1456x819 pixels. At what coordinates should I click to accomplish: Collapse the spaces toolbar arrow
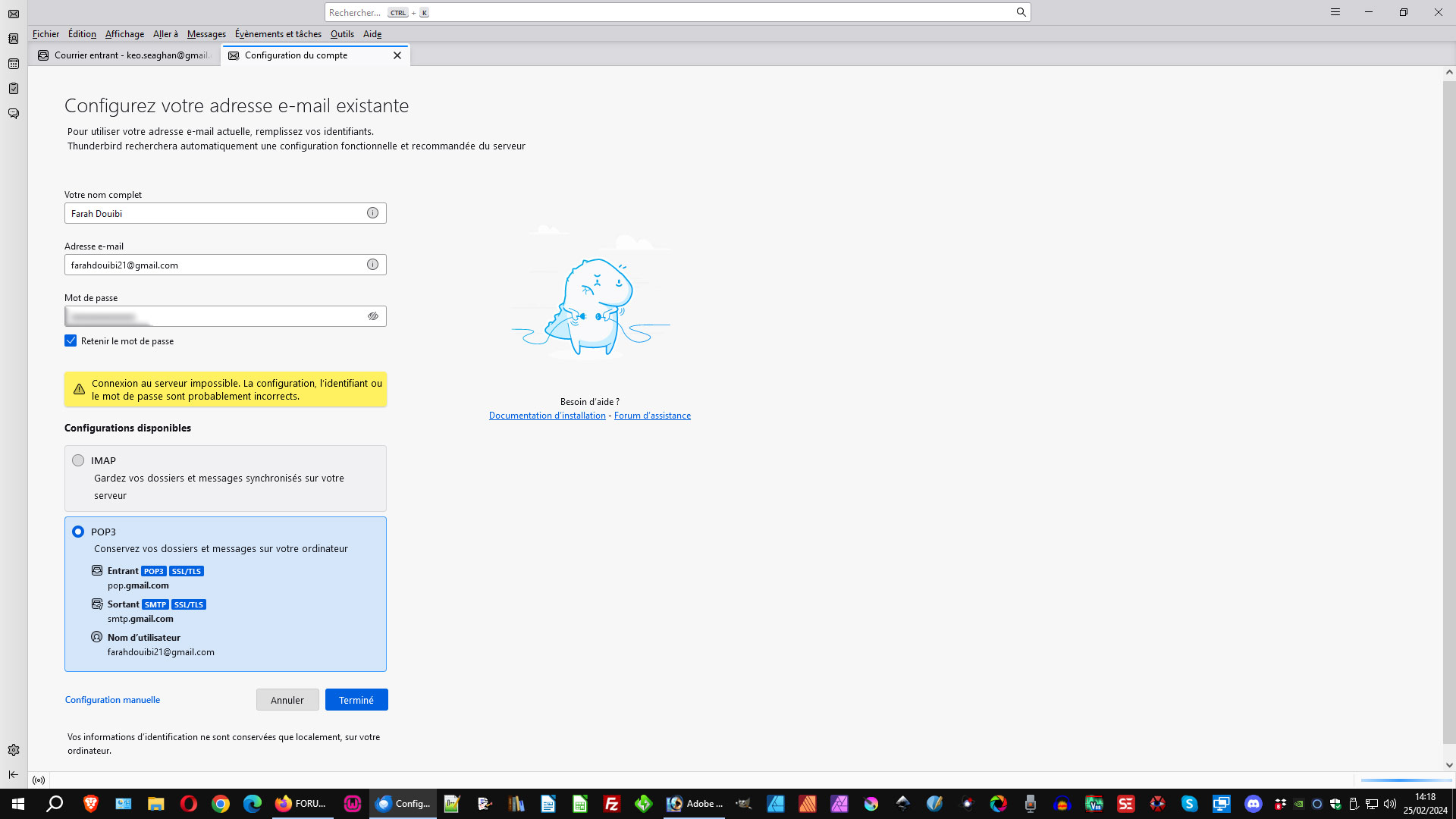tap(14, 774)
